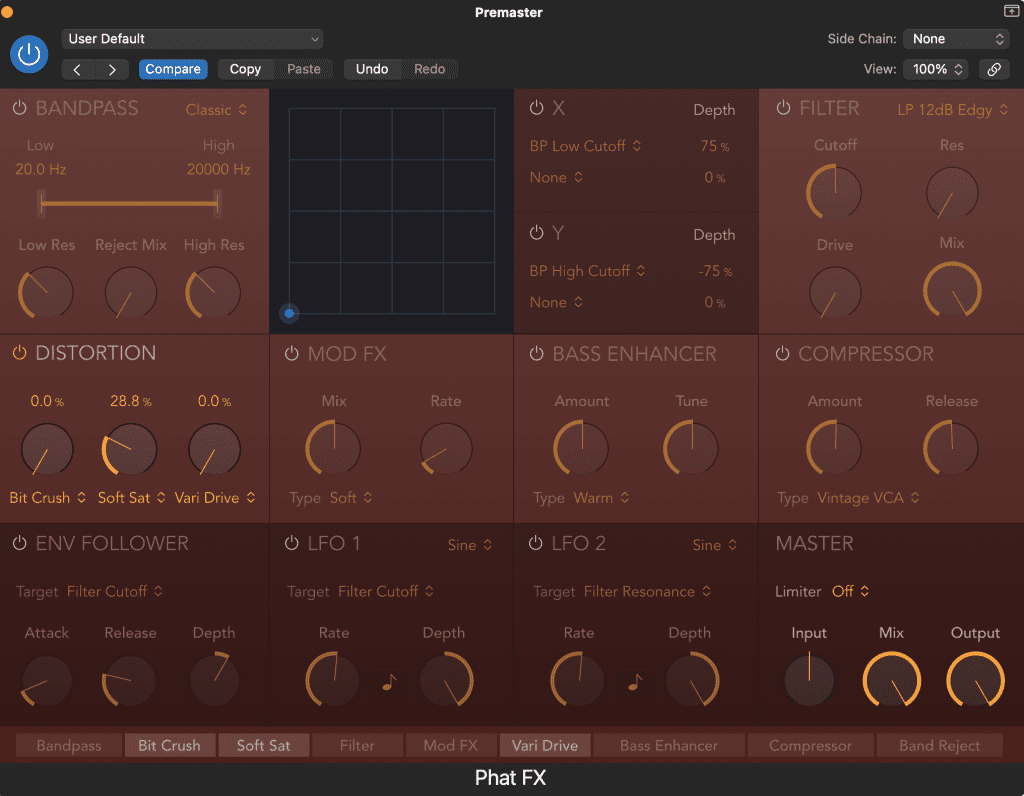Click the Bandpass Low Res knob
The image size is (1024, 796).
tap(46, 293)
